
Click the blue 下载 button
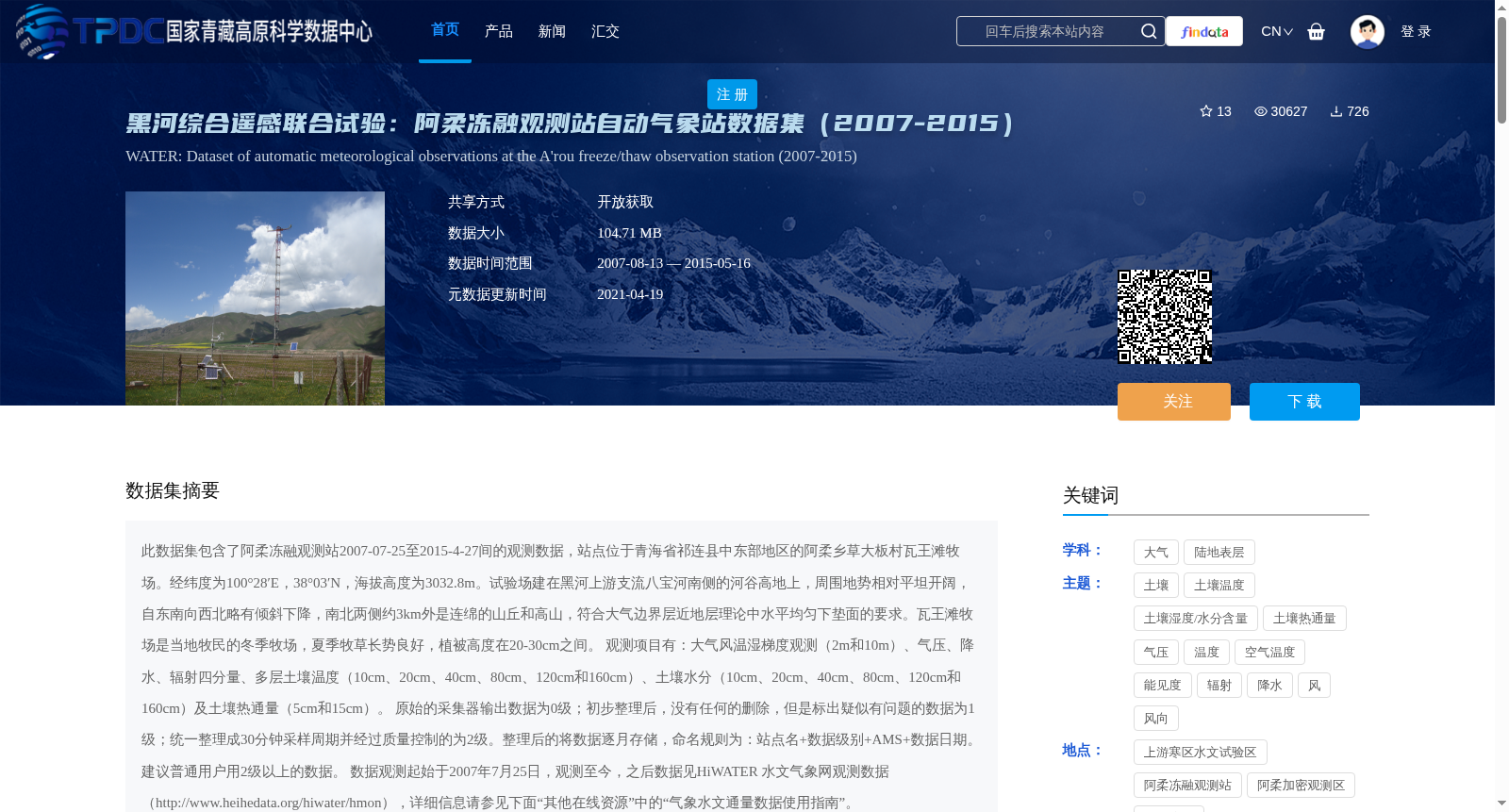point(1304,402)
